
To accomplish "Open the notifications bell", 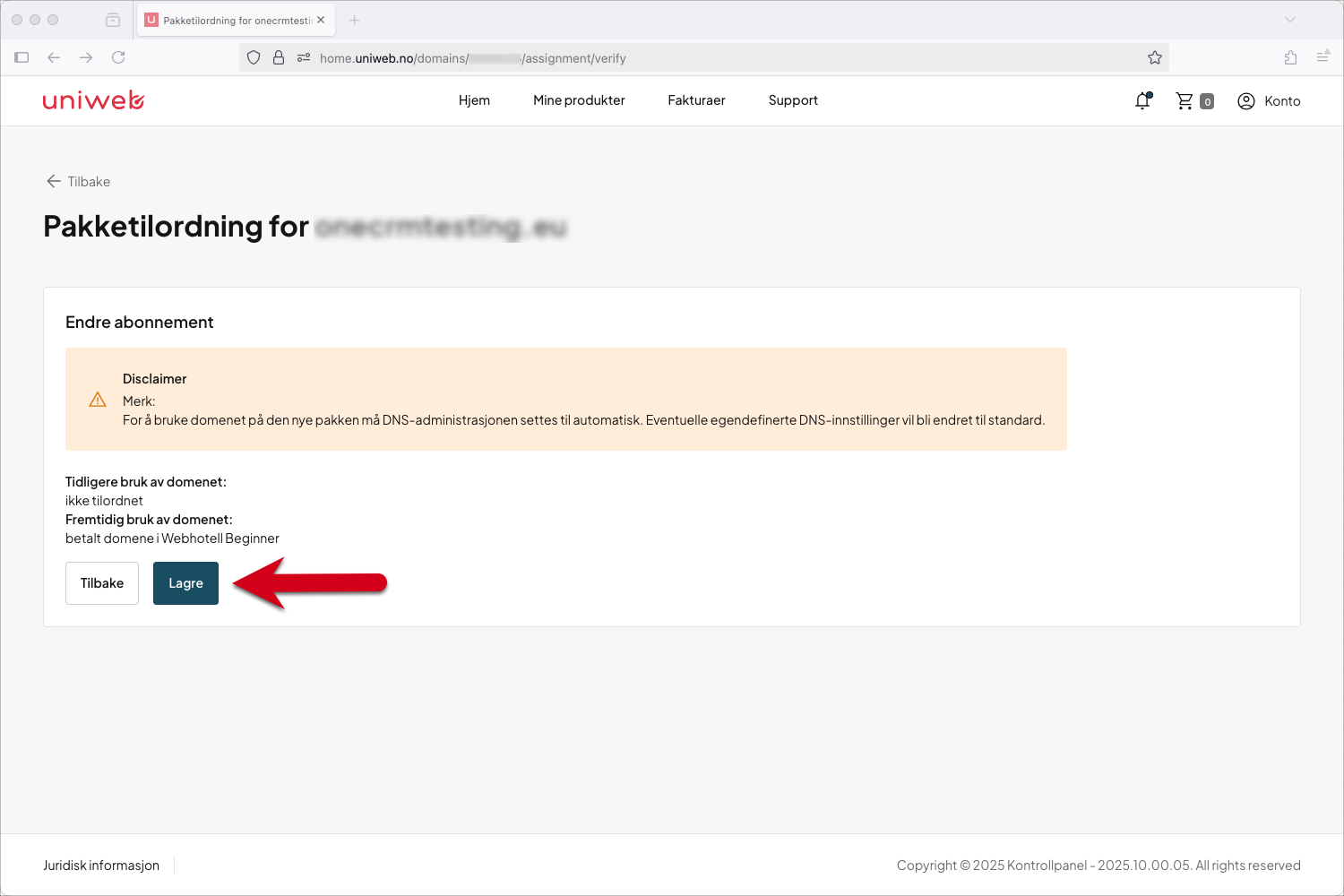I will click(x=1142, y=101).
